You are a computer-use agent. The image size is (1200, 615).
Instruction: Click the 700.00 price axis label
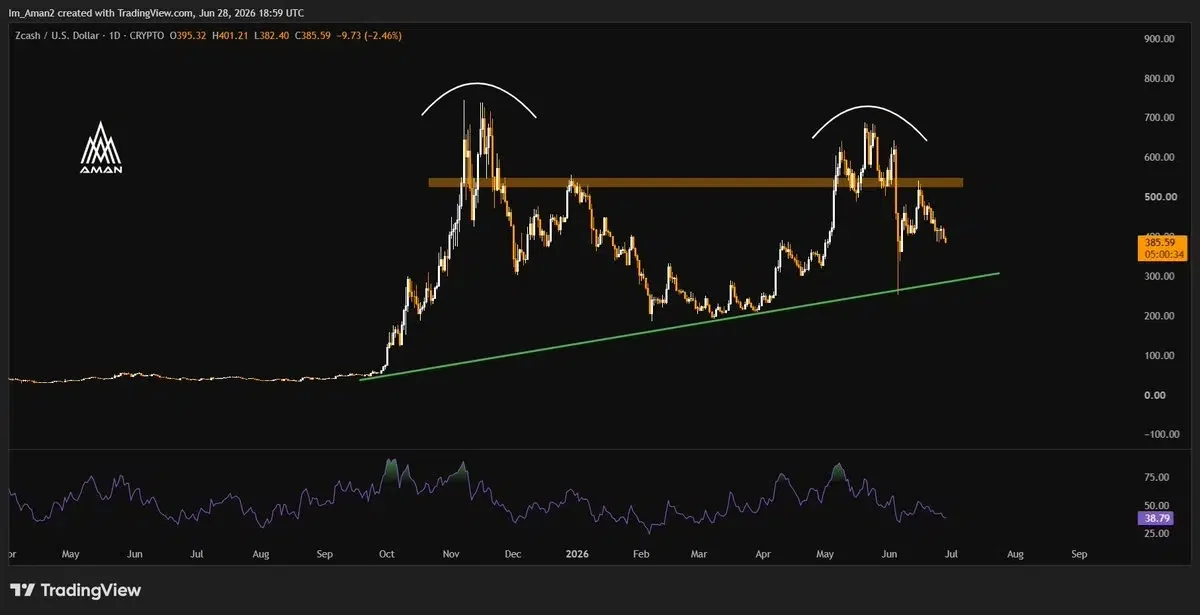1158,118
